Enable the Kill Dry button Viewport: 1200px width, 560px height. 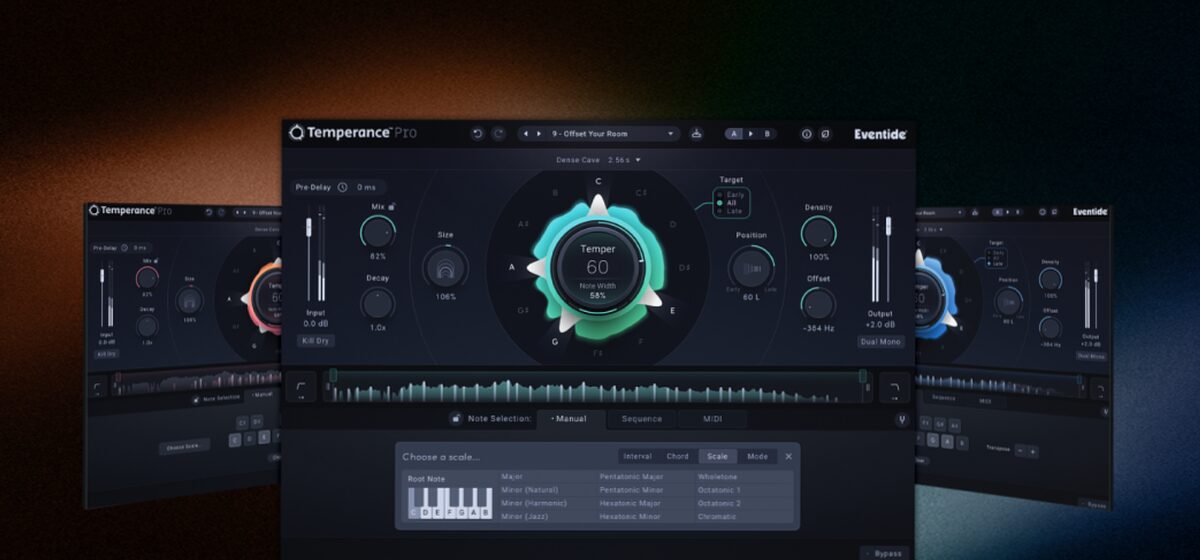[316, 340]
